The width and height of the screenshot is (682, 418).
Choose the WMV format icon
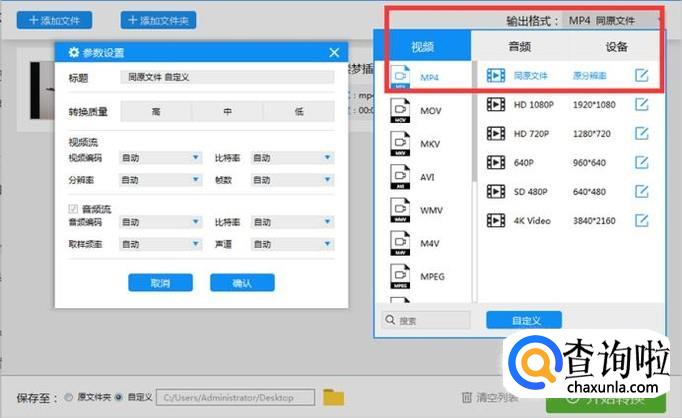click(x=401, y=211)
